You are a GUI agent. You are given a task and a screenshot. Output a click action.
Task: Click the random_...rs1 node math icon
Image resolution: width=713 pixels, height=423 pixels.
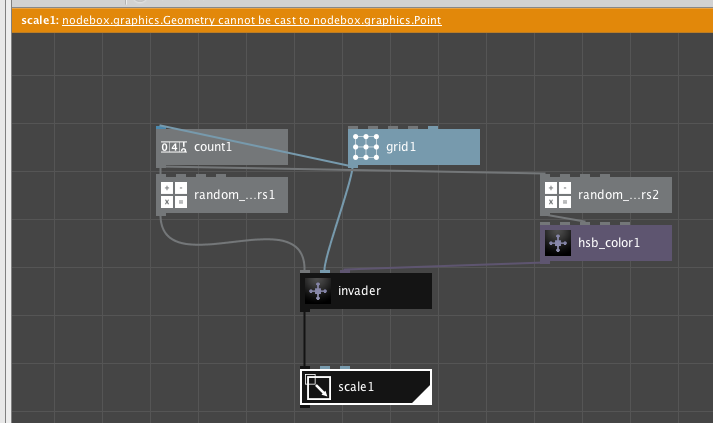click(x=174, y=195)
